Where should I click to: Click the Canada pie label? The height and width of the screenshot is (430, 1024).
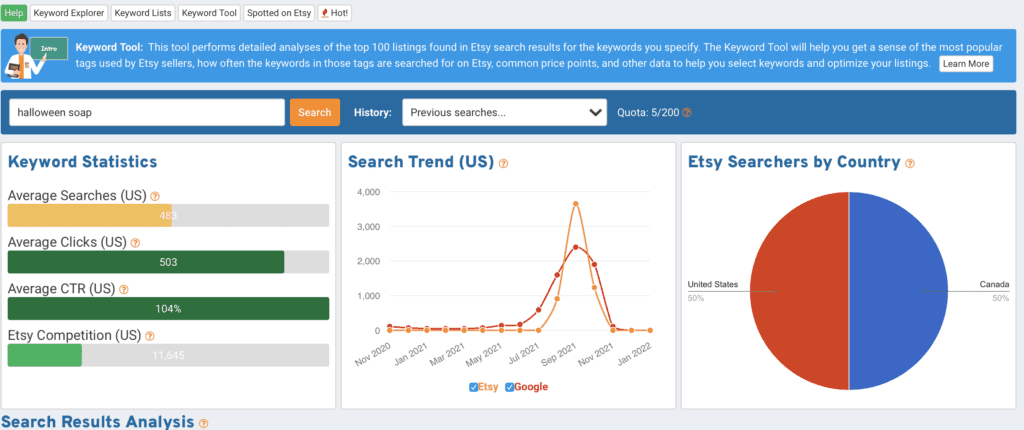coord(994,284)
